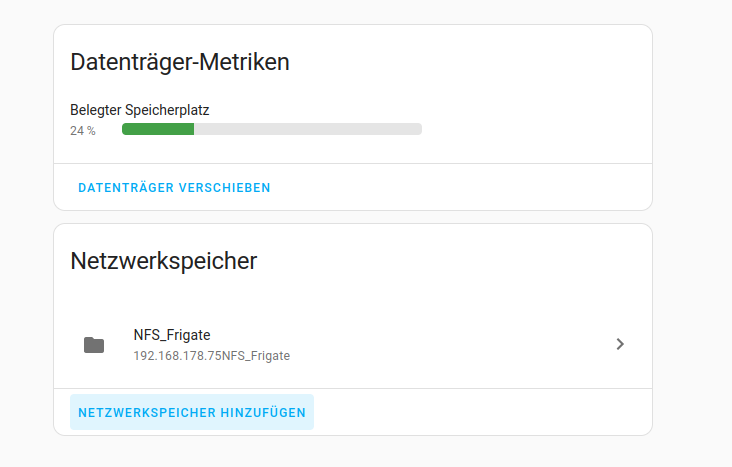
Task: Click empty footer area right of Netzwerkspeicher hinzufügen
Action: coord(480,412)
